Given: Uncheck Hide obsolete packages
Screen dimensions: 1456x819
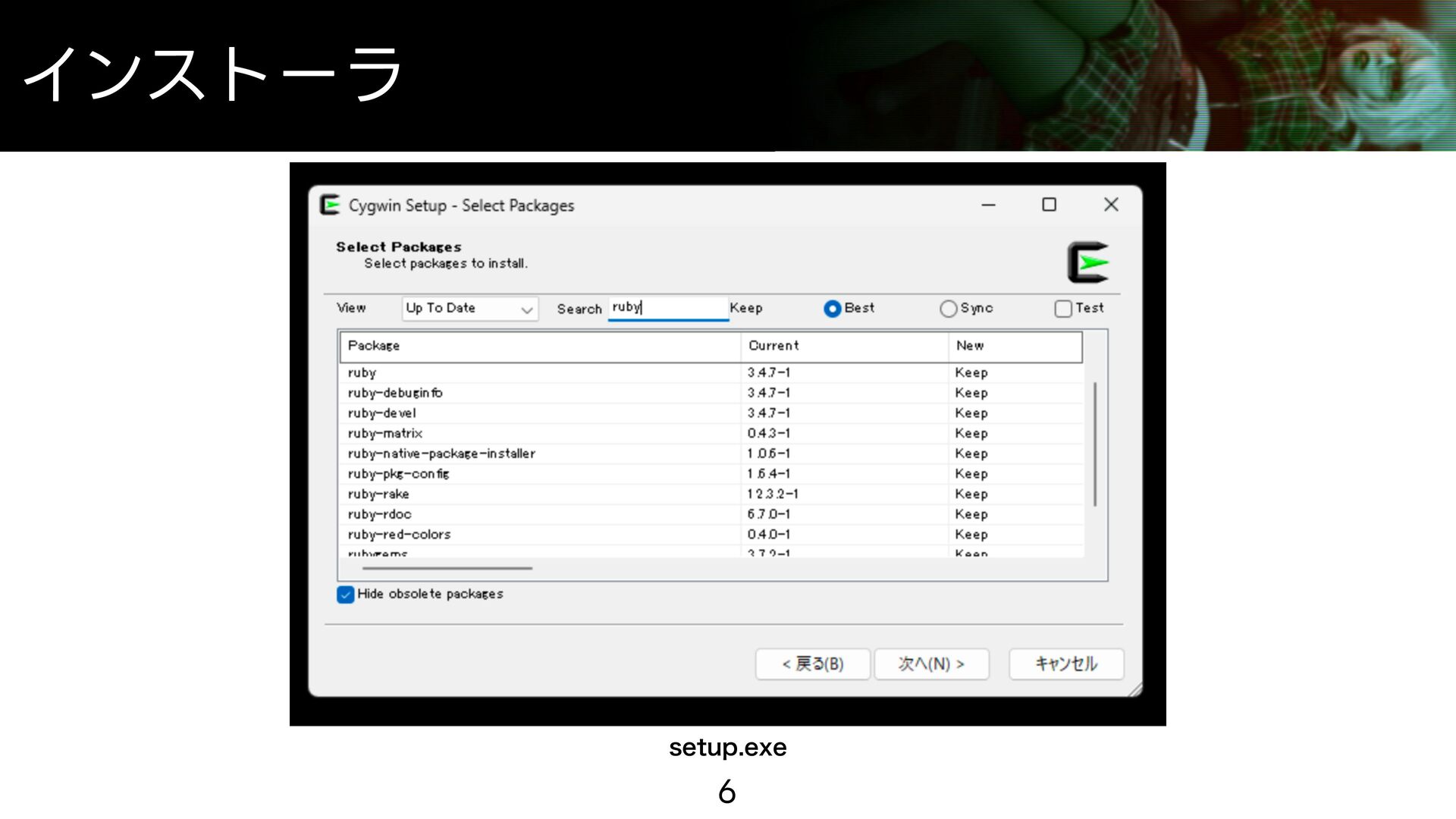Looking at the screenshot, I should coord(346,595).
